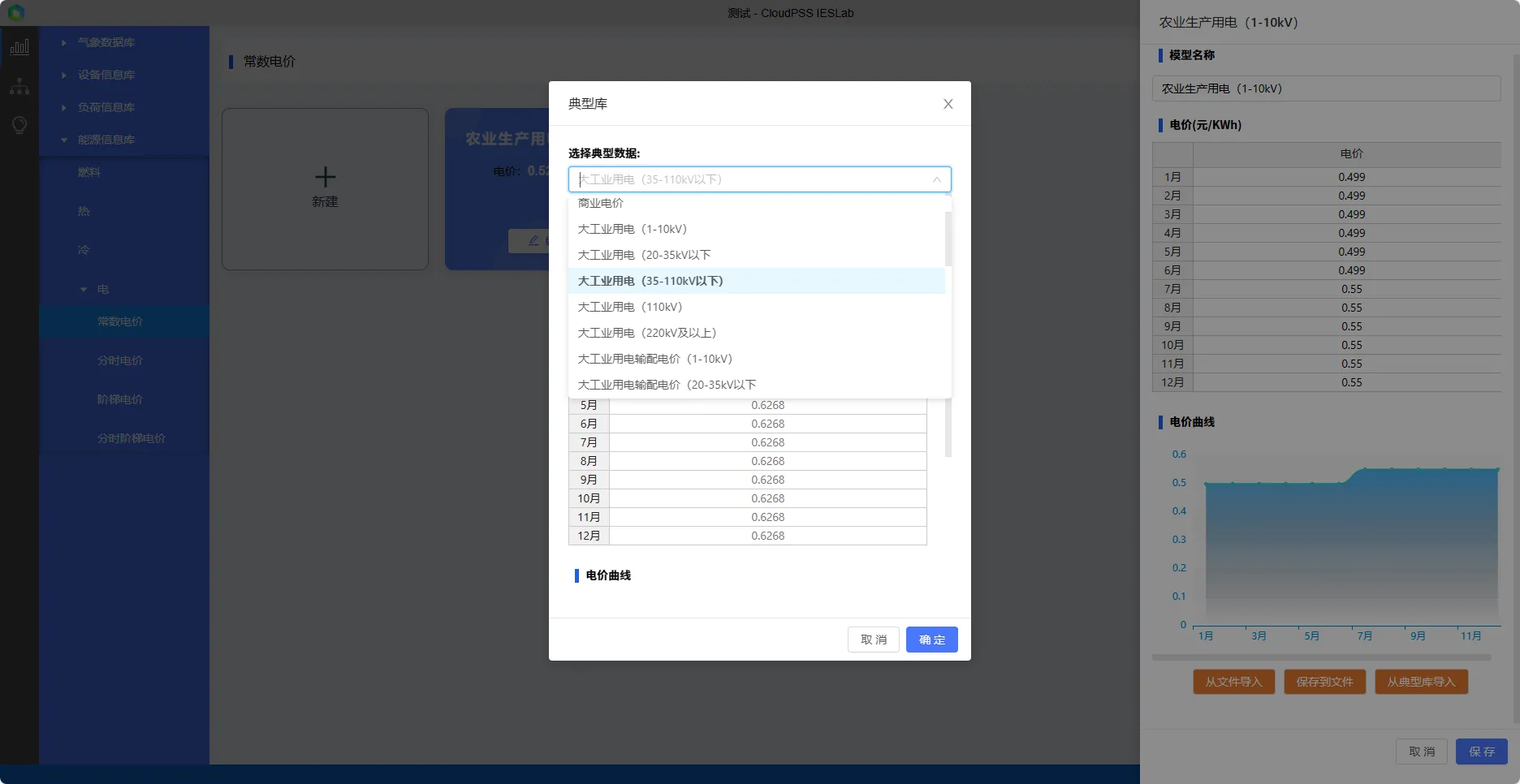Viewport: 1520px width, 784px height.
Task: Select 大工业用电输配电价（1-10kV）option
Action: (757, 359)
